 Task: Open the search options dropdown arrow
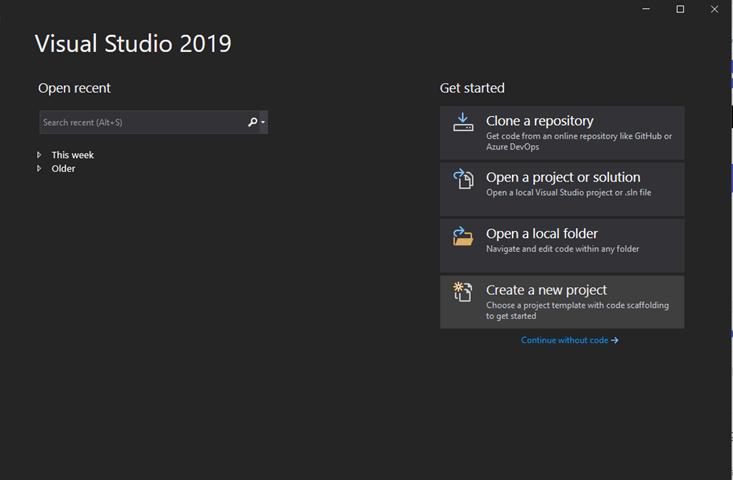coord(263,122)
